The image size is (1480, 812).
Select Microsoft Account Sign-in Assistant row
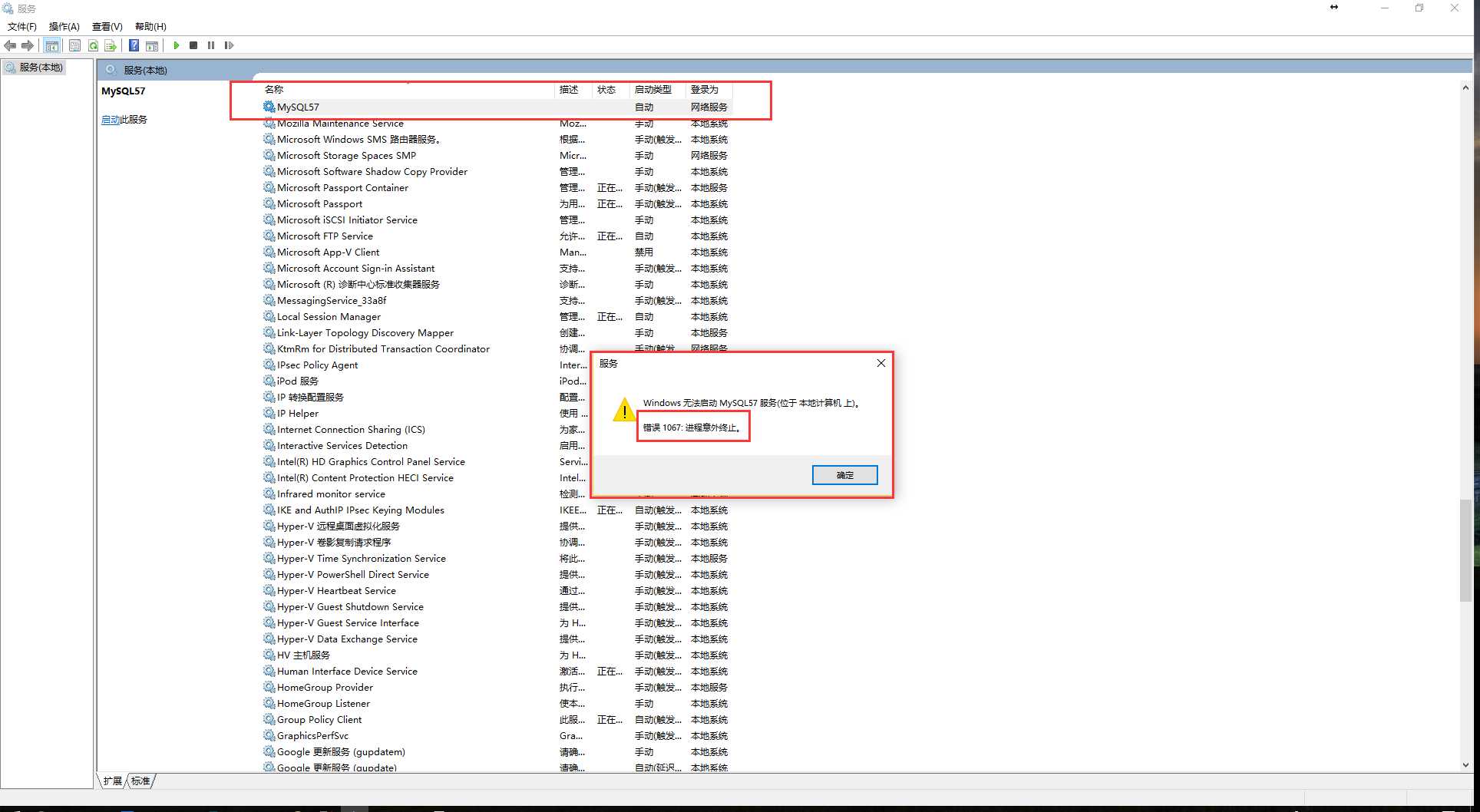point(497,268)
